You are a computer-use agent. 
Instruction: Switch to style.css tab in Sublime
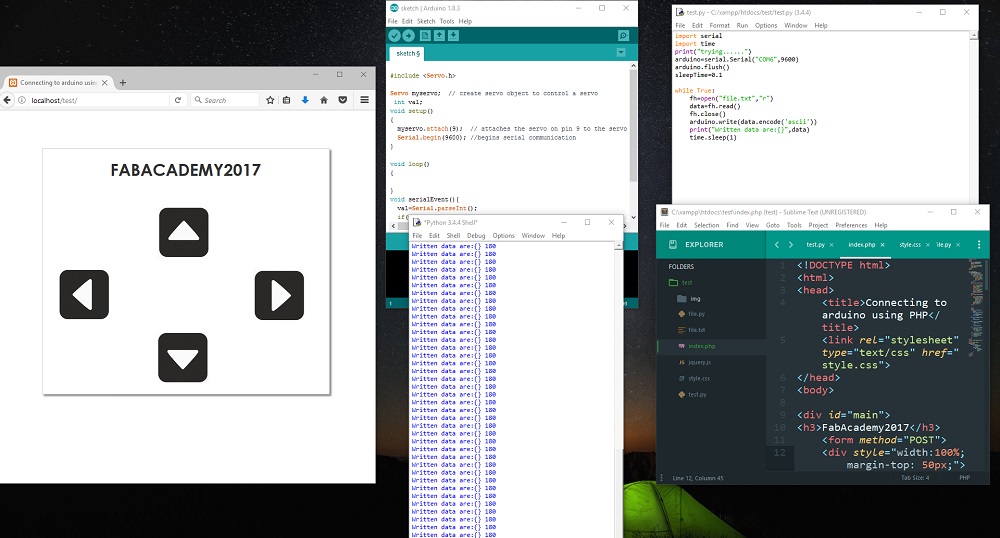909,245
